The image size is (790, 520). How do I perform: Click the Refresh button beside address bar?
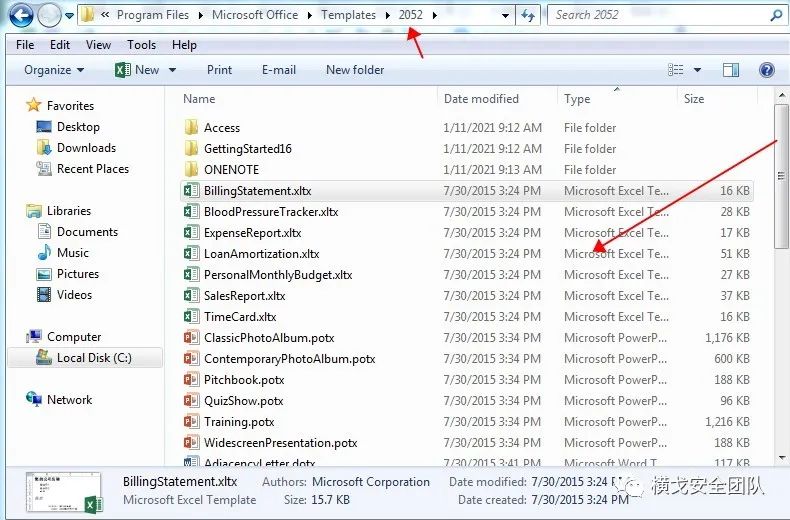pyautogui.click(x=528, y=16)
